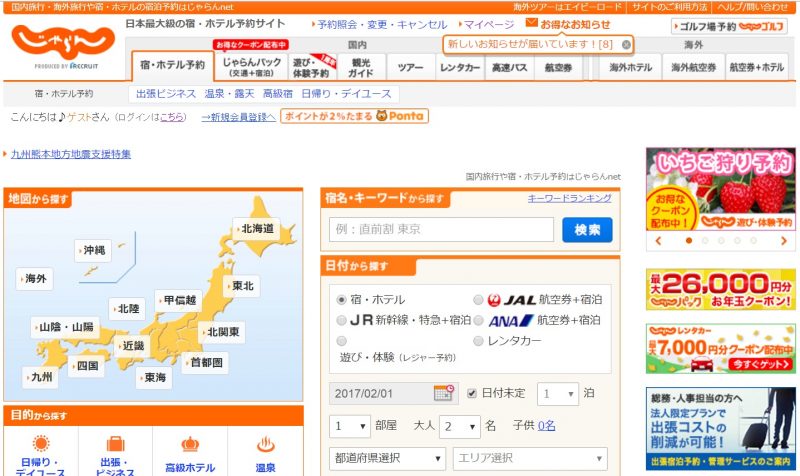Select JAL 航空券+宿泊 radio option
Viewport: 800px width, 476px height.
click(x=478, y=299)
